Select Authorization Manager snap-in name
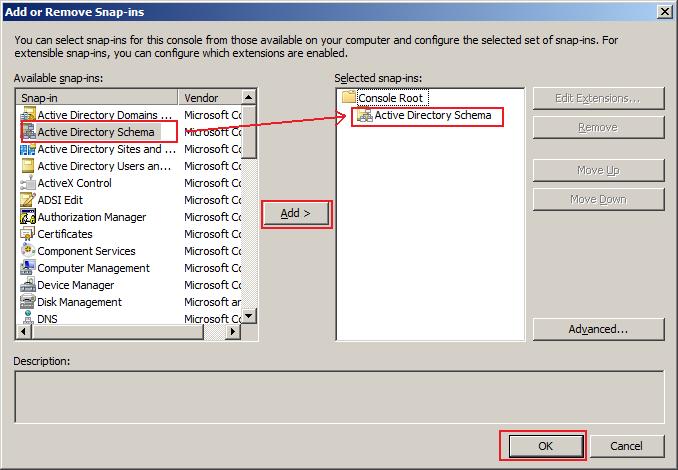 [92, 217]
